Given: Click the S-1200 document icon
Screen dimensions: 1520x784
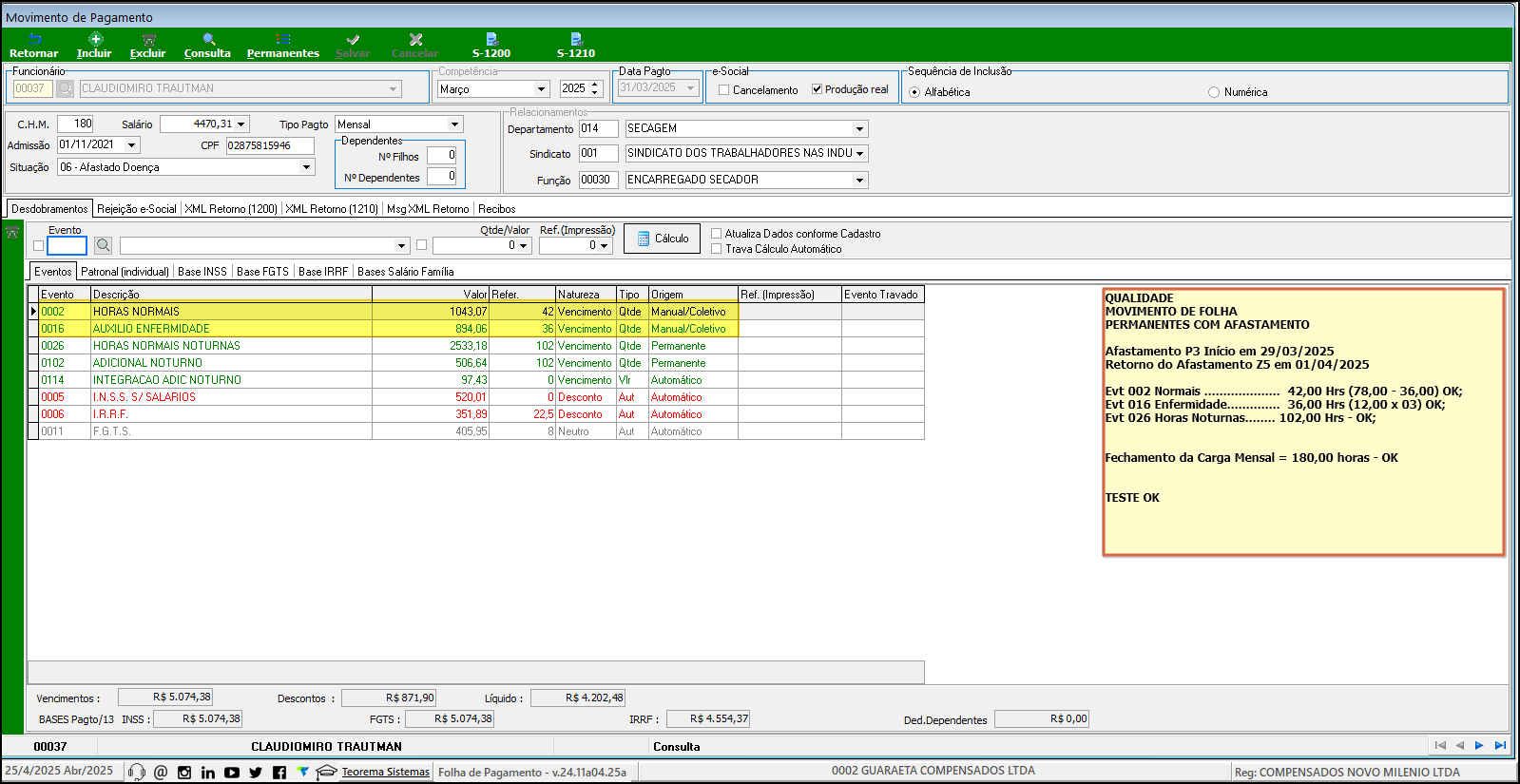Looking at the screenshot, I should (x=491, y=39).
